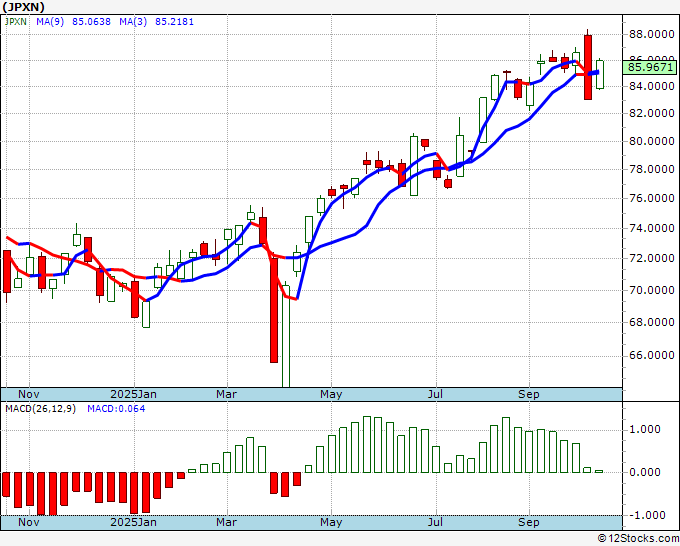Click the MA(3) value 85.2181
The width and height of the screenshot is (680, 546).
(x=174, y=21)
